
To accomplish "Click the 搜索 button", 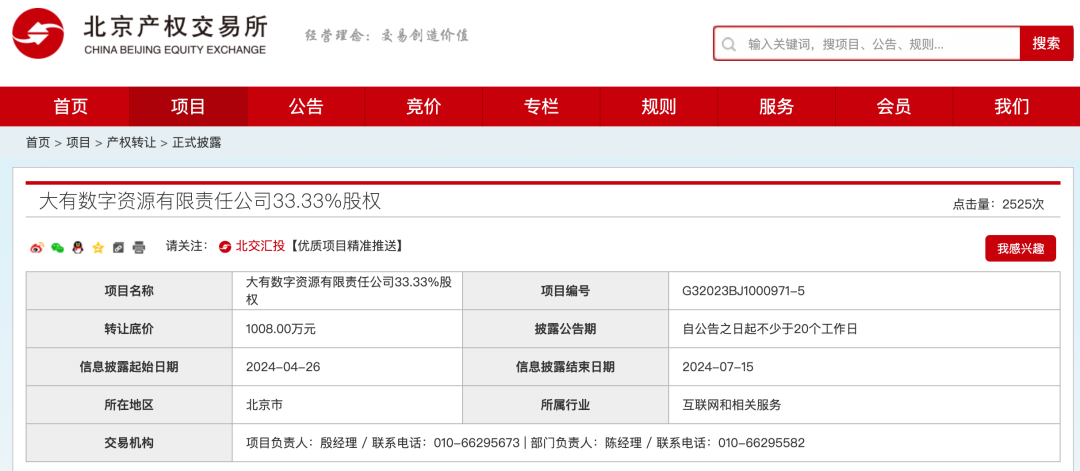I will pos(1046,43).
